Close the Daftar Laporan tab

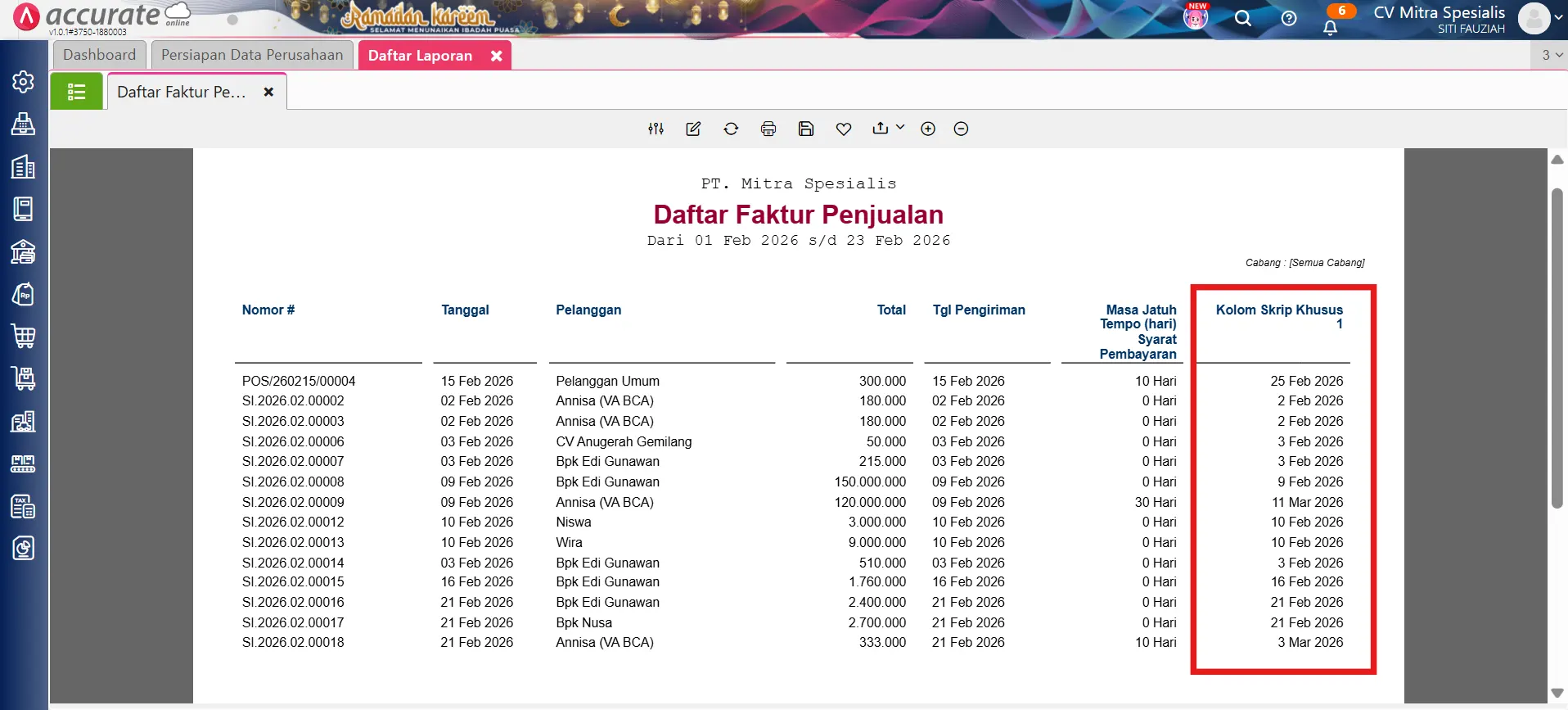pos(496,56)
